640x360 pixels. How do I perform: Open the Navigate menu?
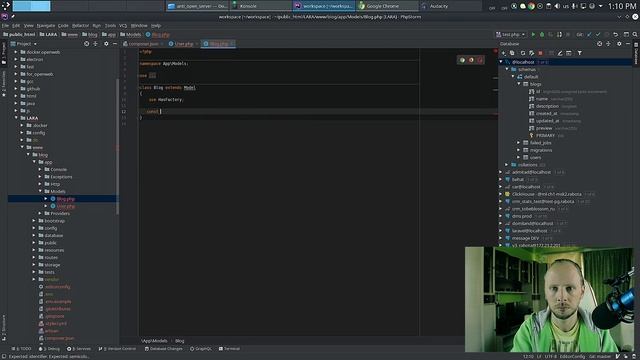point(46,26)
